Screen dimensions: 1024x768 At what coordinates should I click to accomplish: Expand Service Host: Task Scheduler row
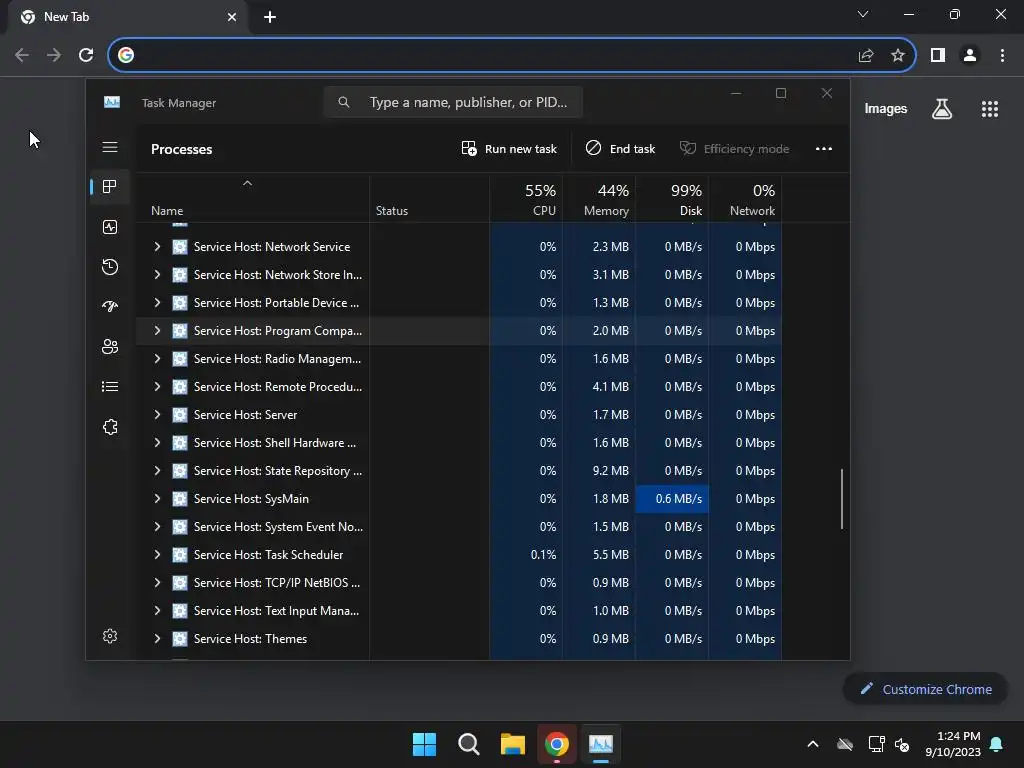click(x=157, y=555)
